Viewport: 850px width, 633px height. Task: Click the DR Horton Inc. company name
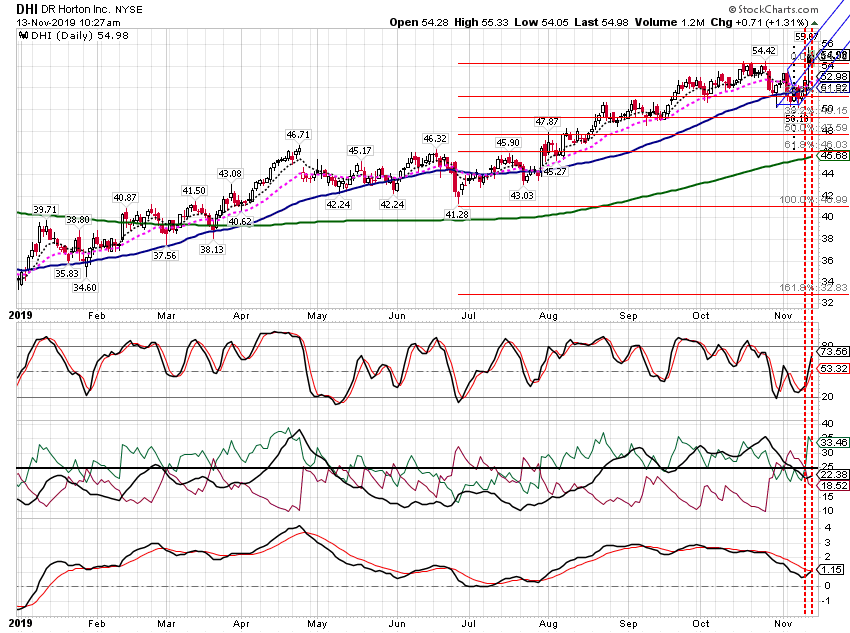tap(75, 9)
